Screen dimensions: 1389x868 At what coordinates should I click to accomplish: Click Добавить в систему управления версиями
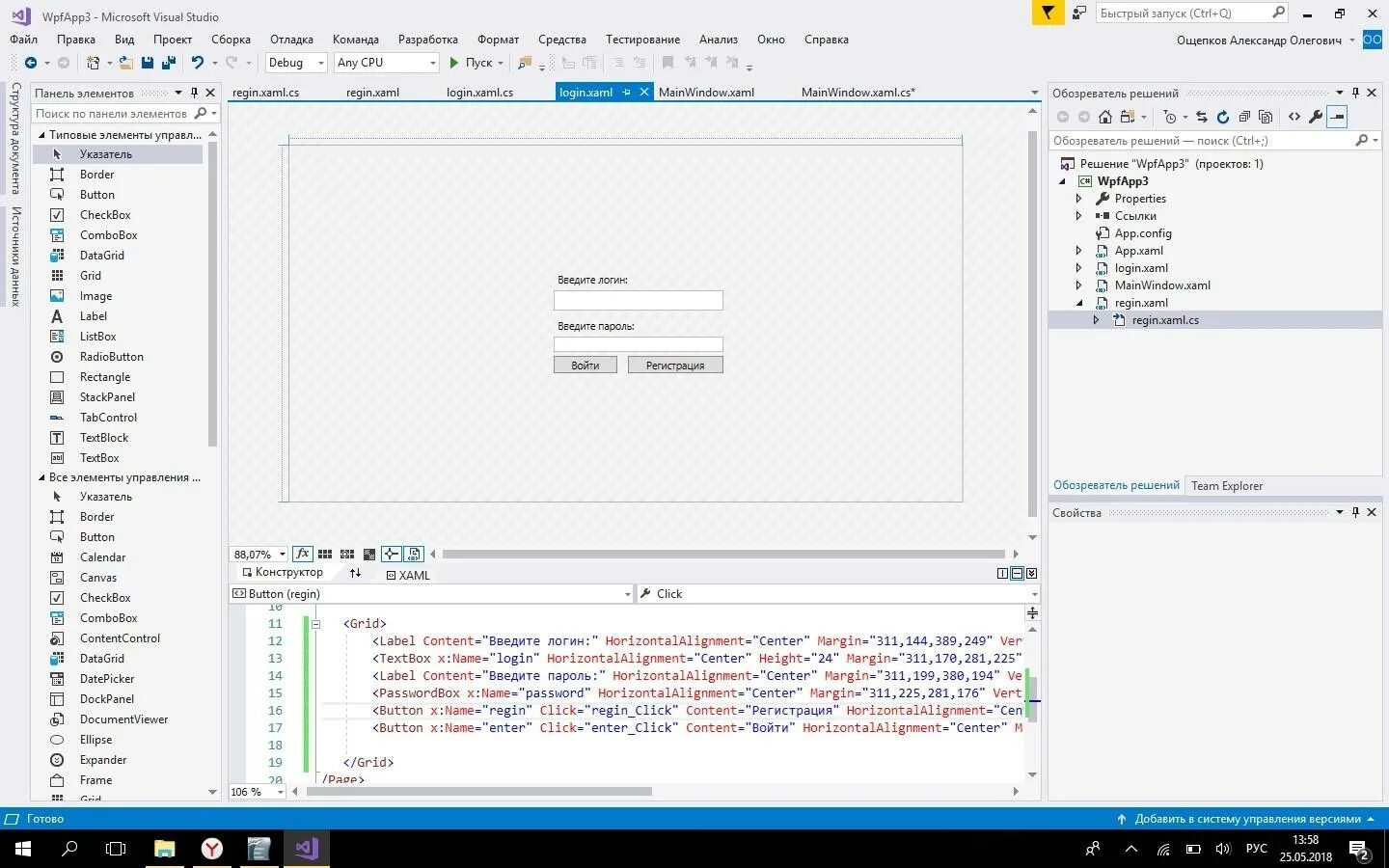tap(1246, 819)
